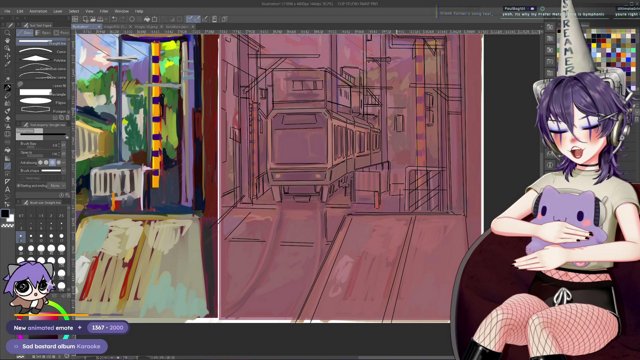Select the highlighted brush size preset dot
Image resolution: width=640 pixels, height=360 pixels.
[x=21, y=236]
